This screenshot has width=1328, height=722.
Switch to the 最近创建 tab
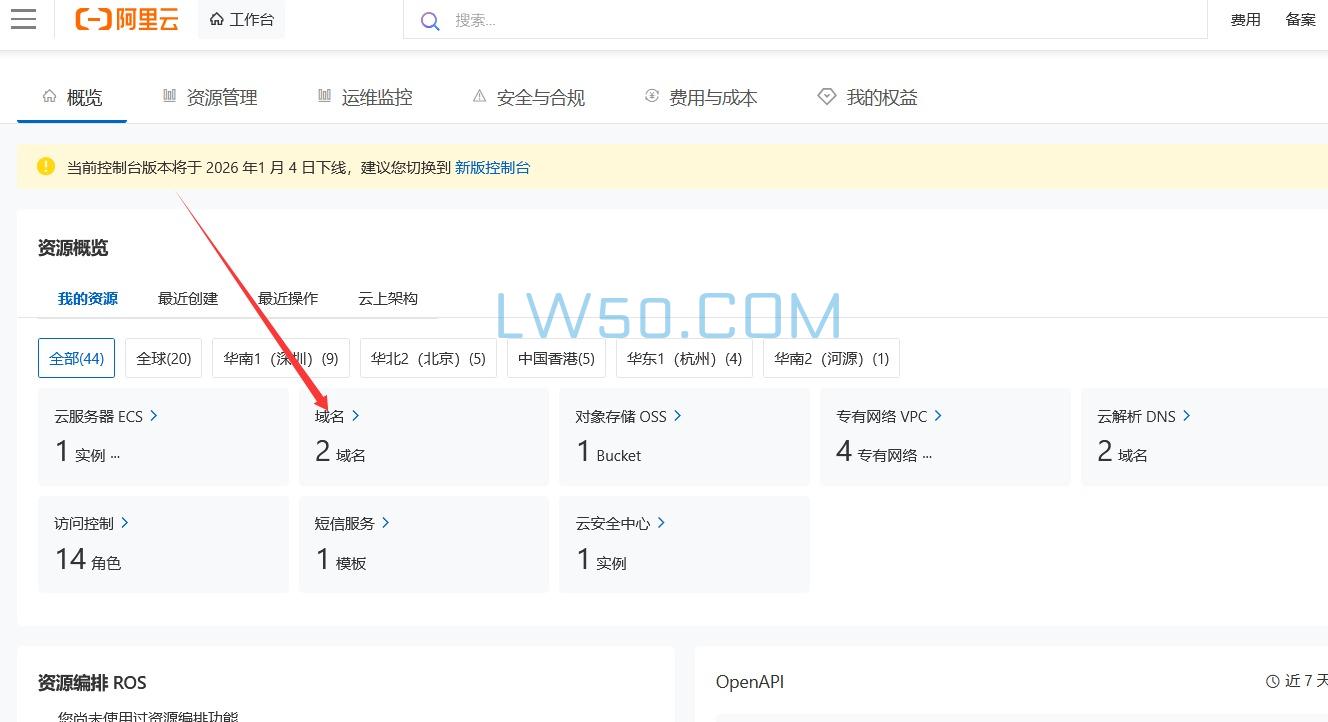click(187, 298)
